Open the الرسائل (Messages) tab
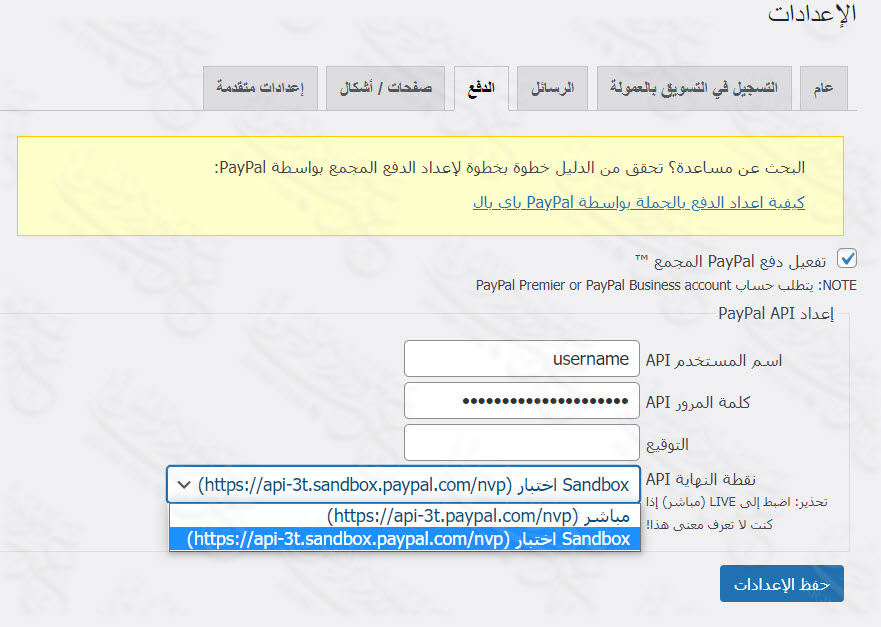 (x=552, y=88)
